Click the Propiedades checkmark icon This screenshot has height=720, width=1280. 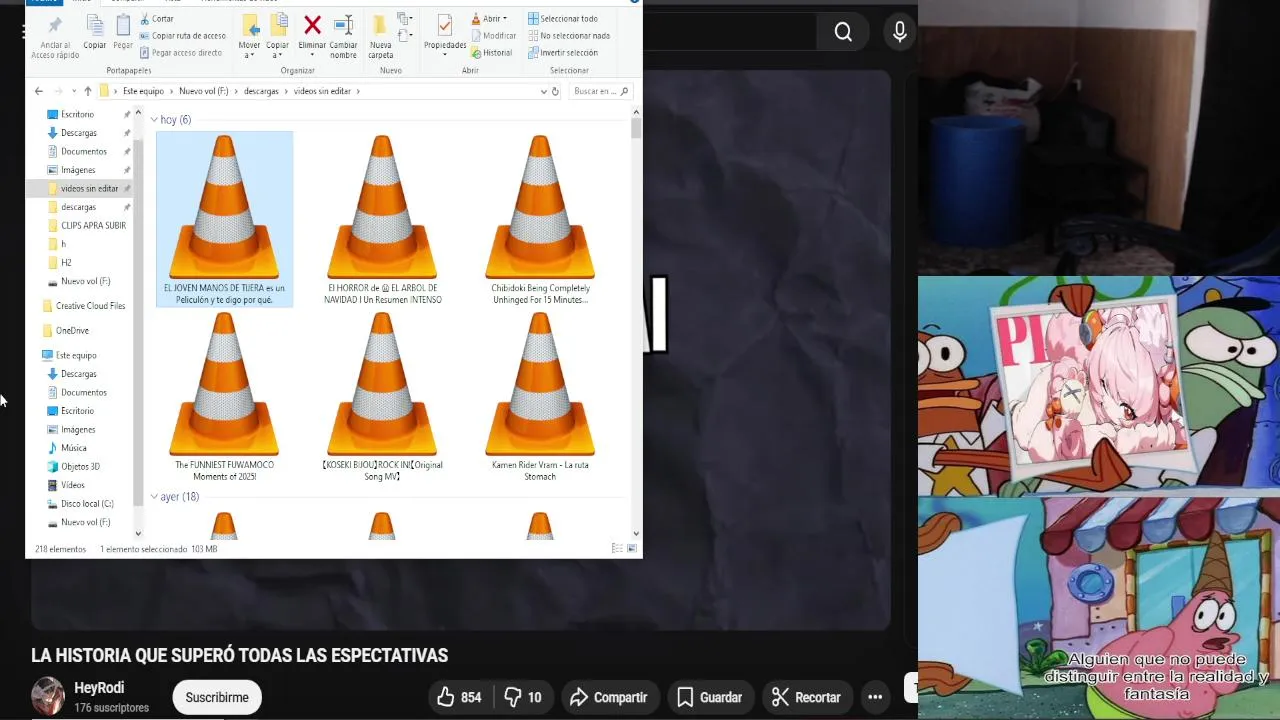click(445, 26)
